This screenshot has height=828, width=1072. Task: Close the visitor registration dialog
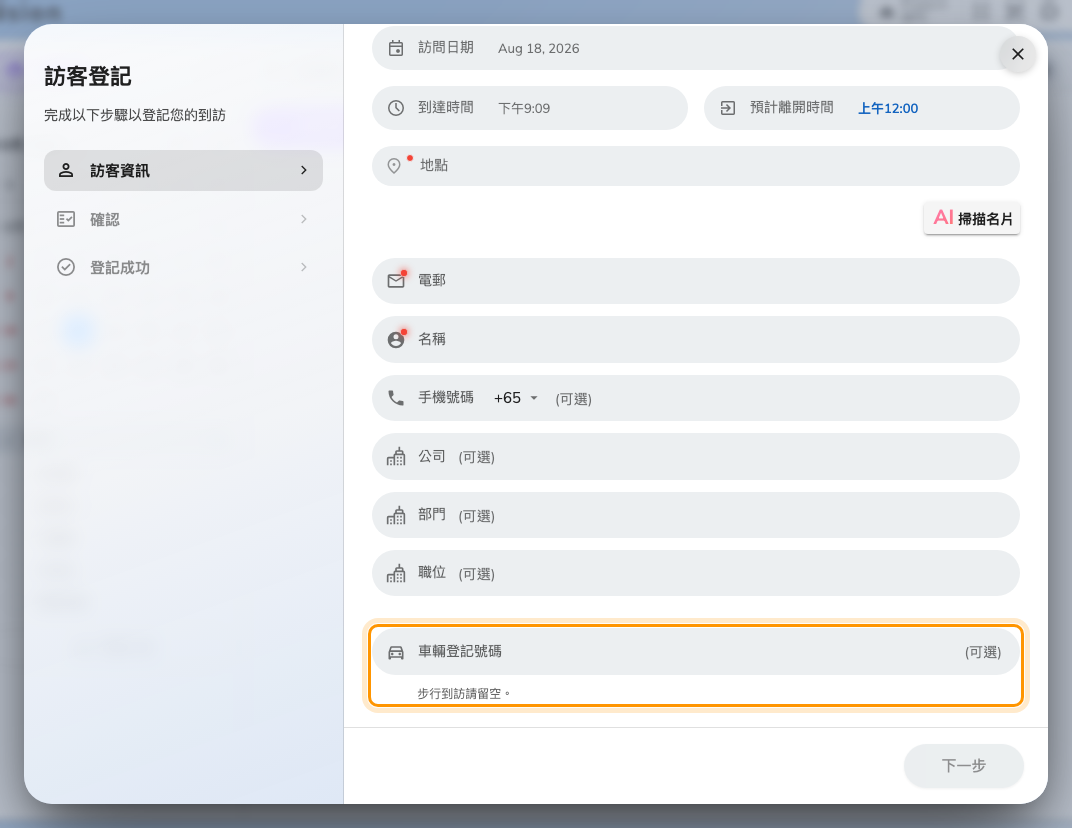[x=1017, y=54]
